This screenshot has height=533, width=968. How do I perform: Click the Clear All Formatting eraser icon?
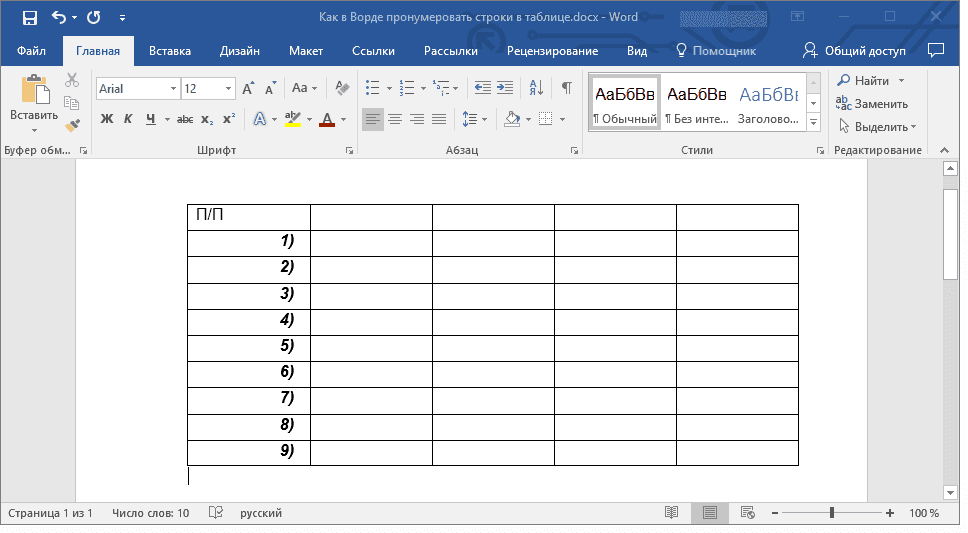[342, 88]
